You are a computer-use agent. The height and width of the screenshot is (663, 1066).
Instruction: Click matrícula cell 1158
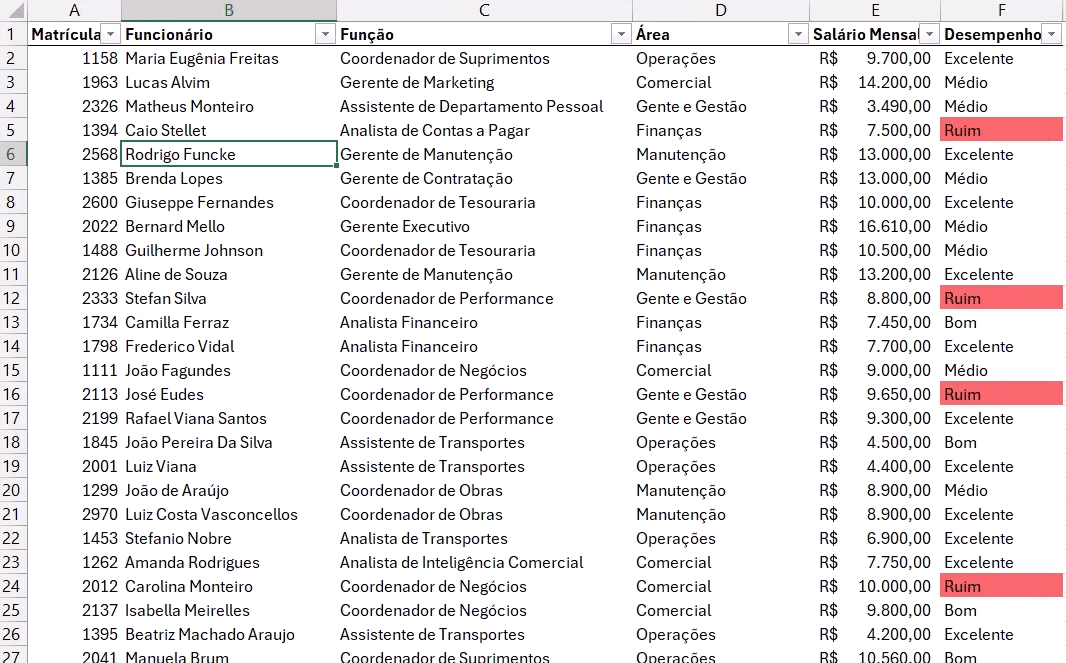(74, 58)
